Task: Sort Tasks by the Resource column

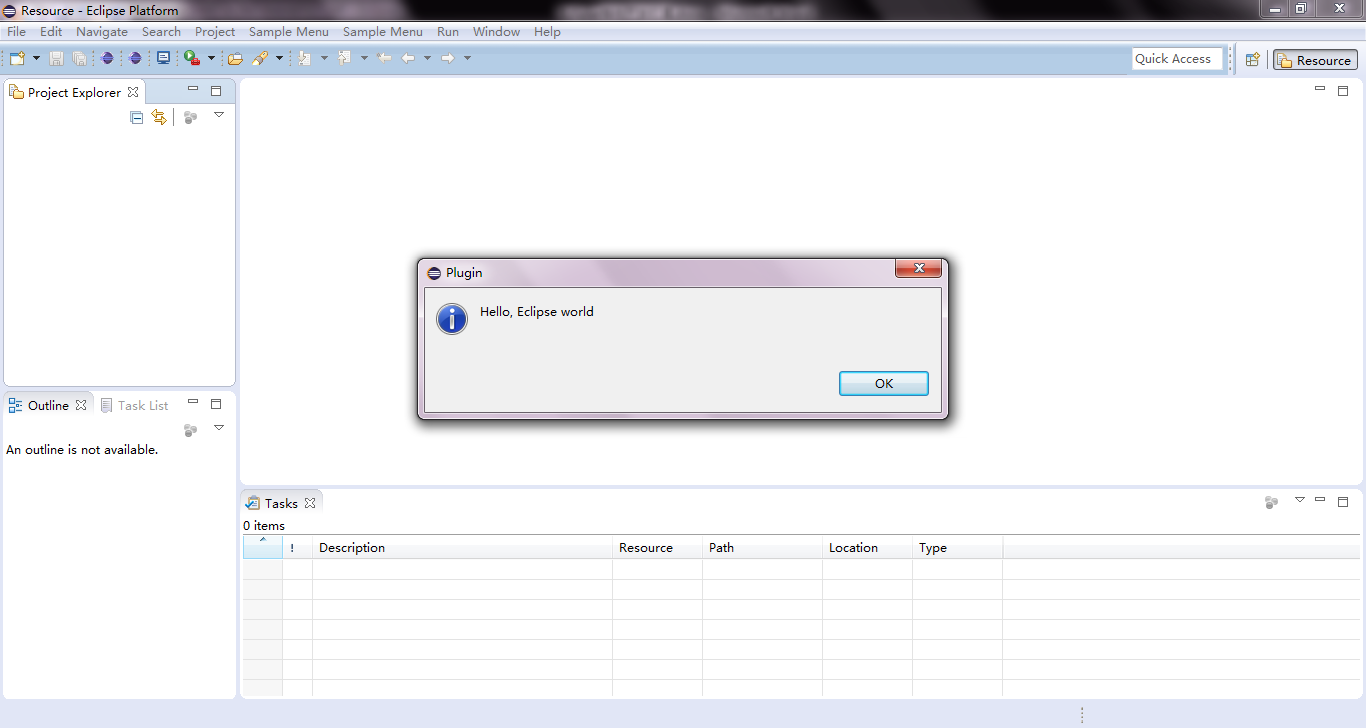Action: tap(658, 547)
